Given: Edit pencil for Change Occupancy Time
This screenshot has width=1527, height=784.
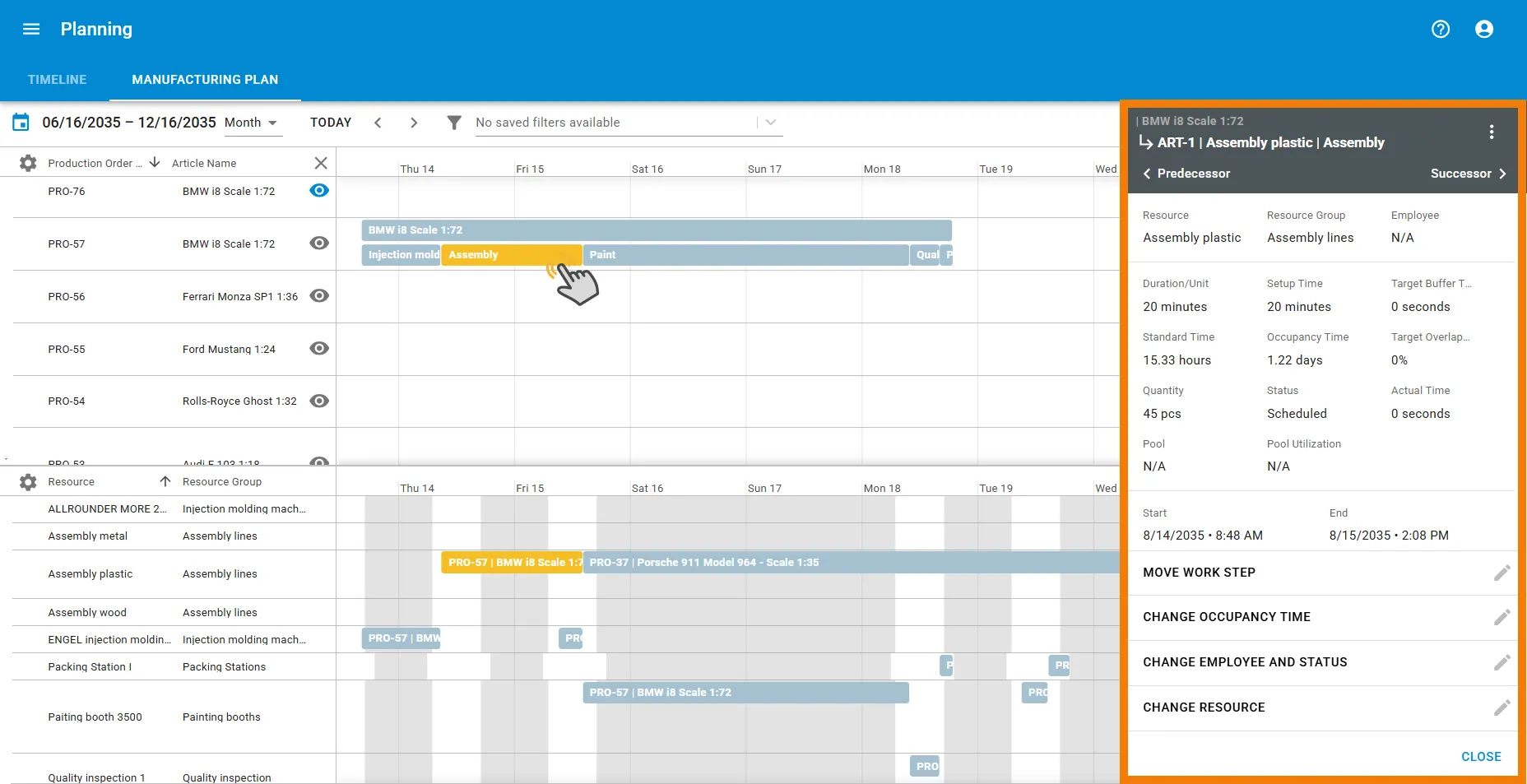Looking at the screenshot, I should (1502, 617).
